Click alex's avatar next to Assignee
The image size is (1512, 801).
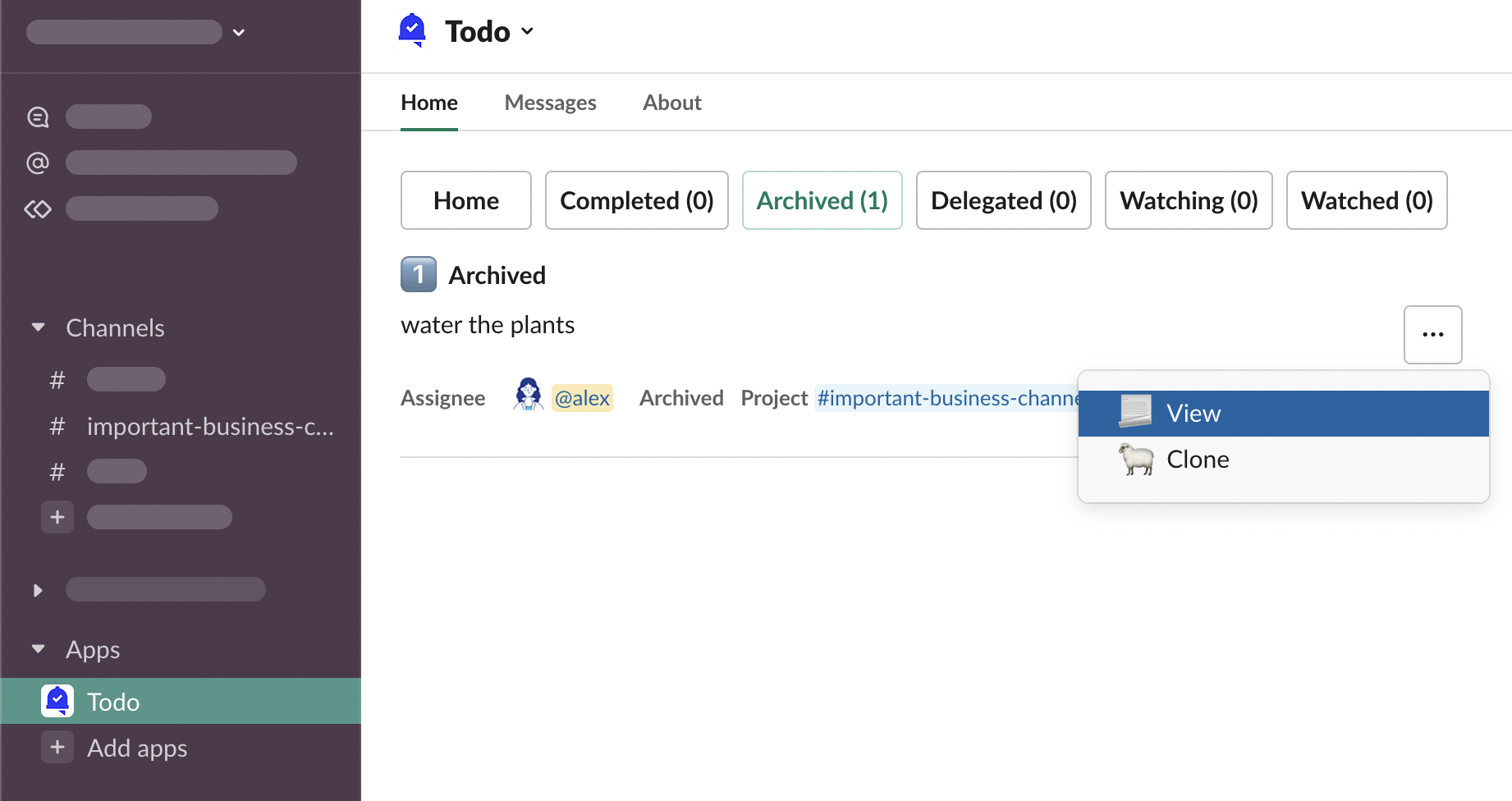click(x=528, y=395)
